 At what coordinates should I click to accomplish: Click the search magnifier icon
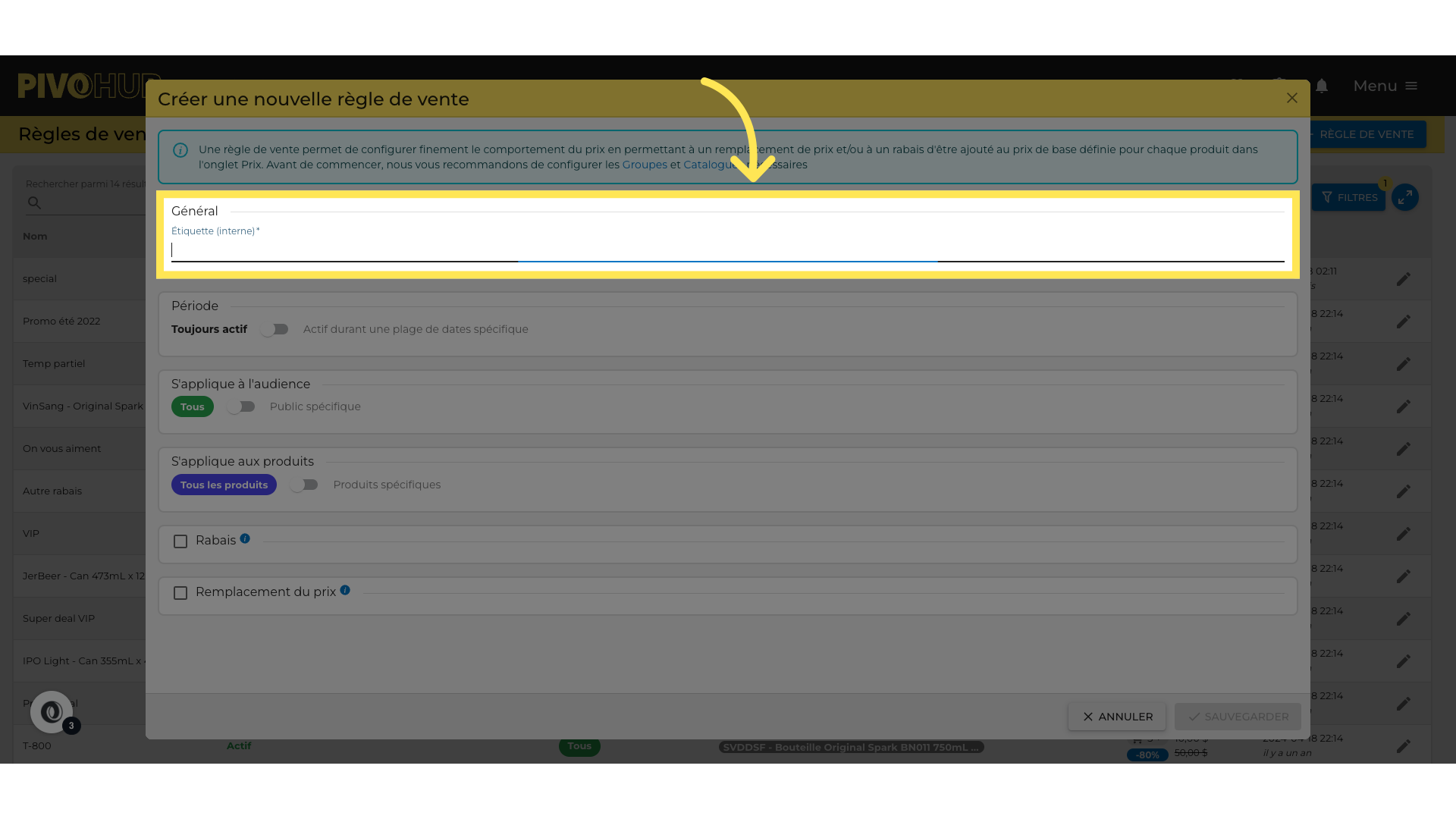[x=34, y=202]
